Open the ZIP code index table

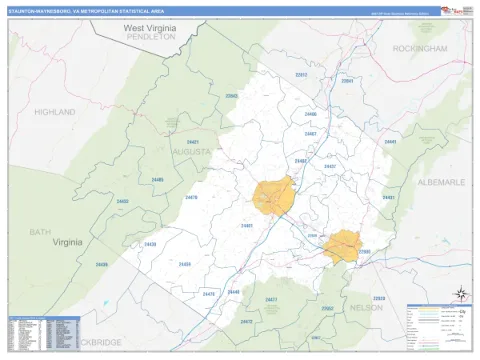point(44,333)
